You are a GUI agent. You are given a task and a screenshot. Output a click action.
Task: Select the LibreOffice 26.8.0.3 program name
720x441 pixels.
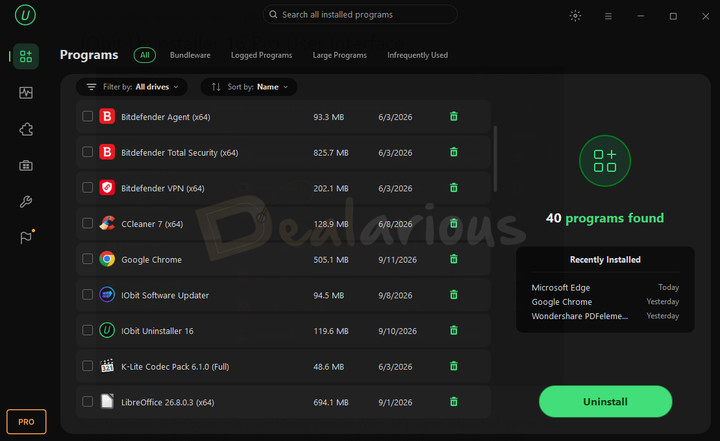click(168, 402)
